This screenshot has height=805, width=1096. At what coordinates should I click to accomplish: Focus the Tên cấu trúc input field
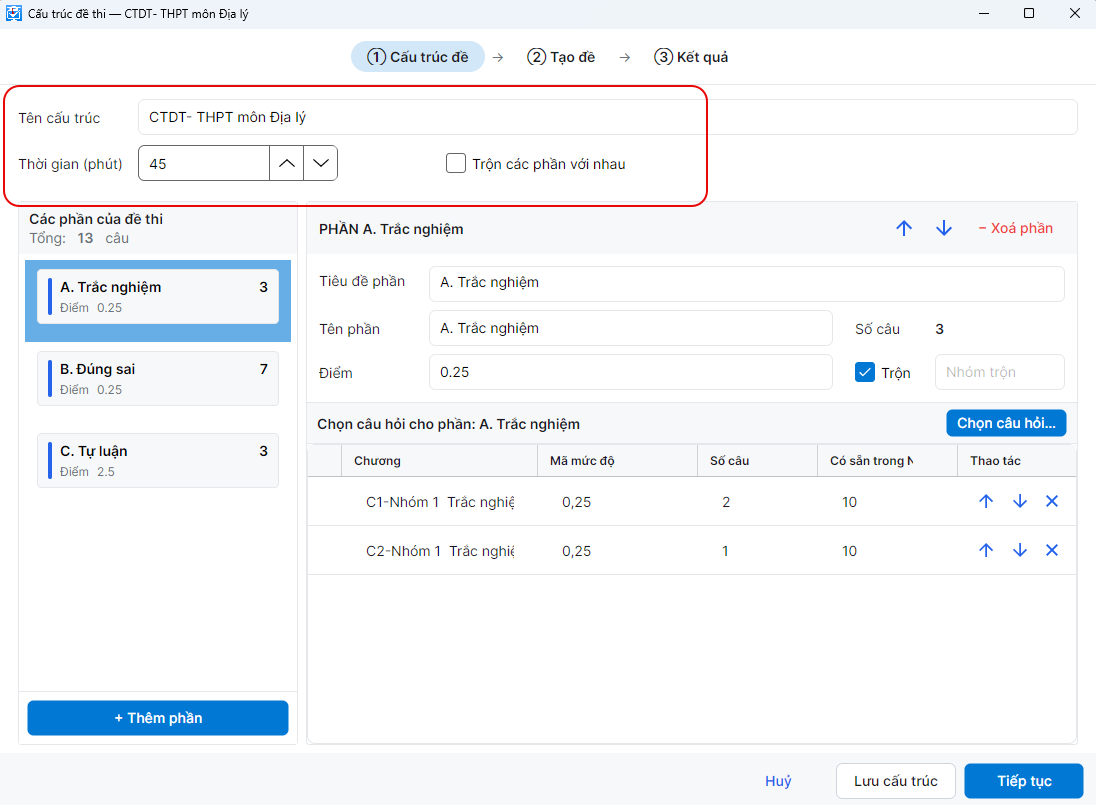point(607,117)
